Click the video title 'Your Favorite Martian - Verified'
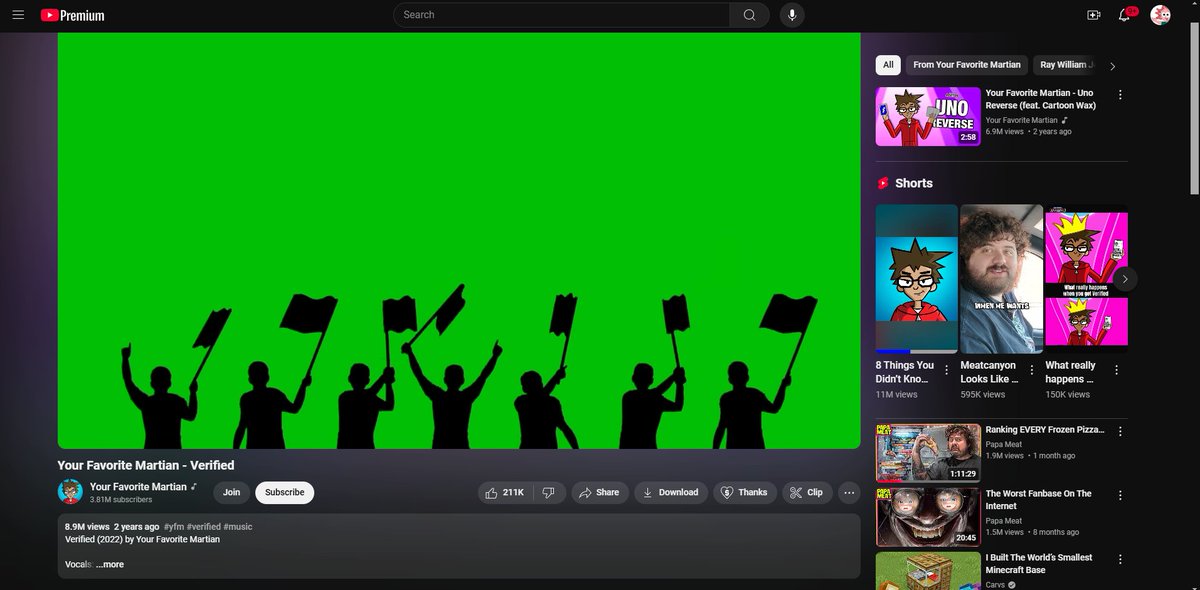1200x590 pixels. click(x=146, y=465)
